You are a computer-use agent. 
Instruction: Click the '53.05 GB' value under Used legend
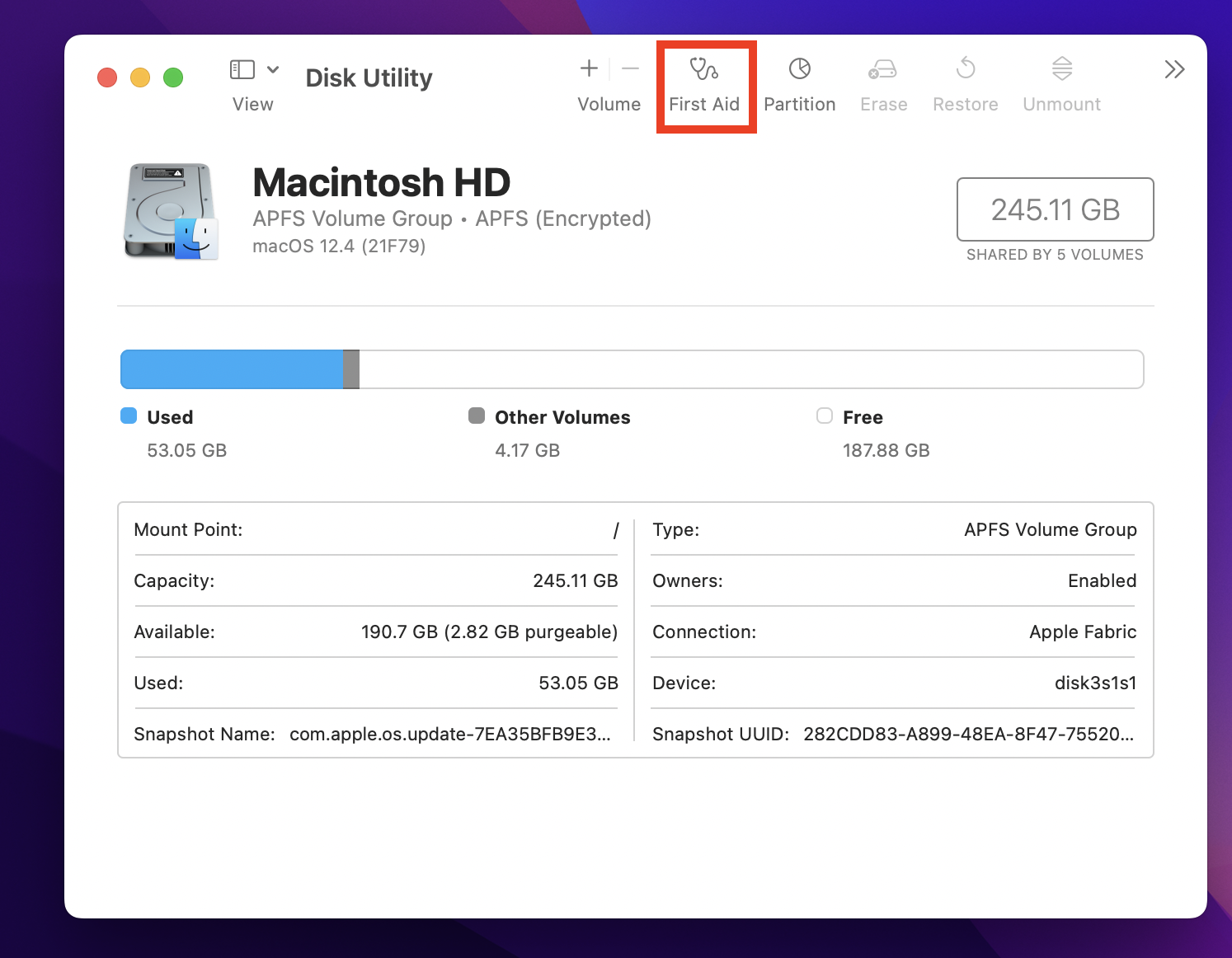pos(187,450)
